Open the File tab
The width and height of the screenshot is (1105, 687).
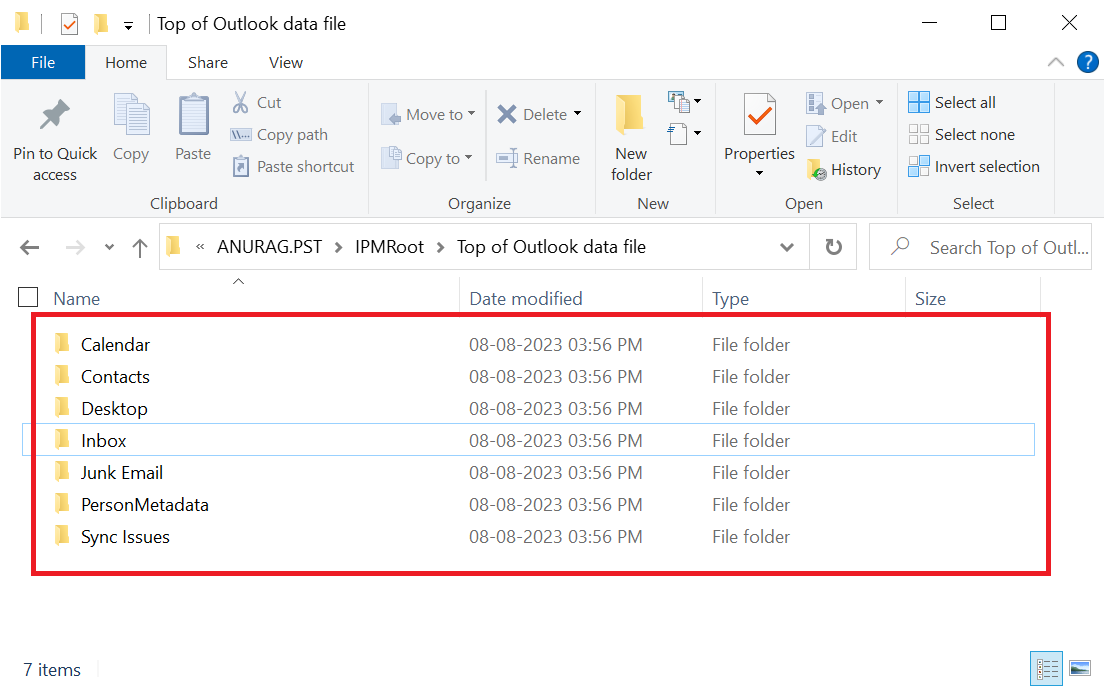click(43, 63)
